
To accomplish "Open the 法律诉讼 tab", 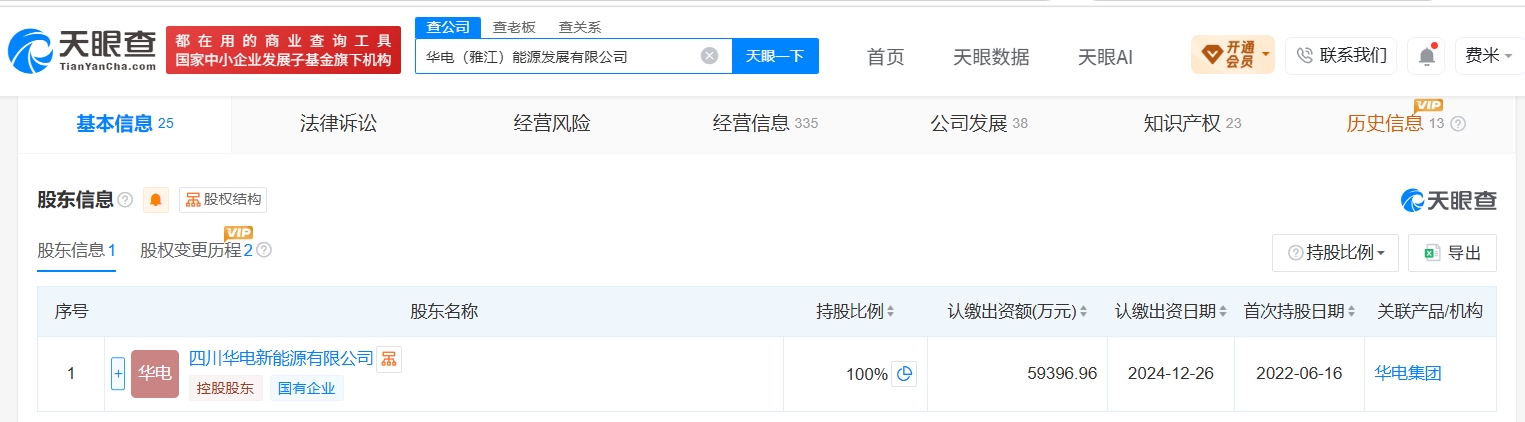I will click(338, 124).
